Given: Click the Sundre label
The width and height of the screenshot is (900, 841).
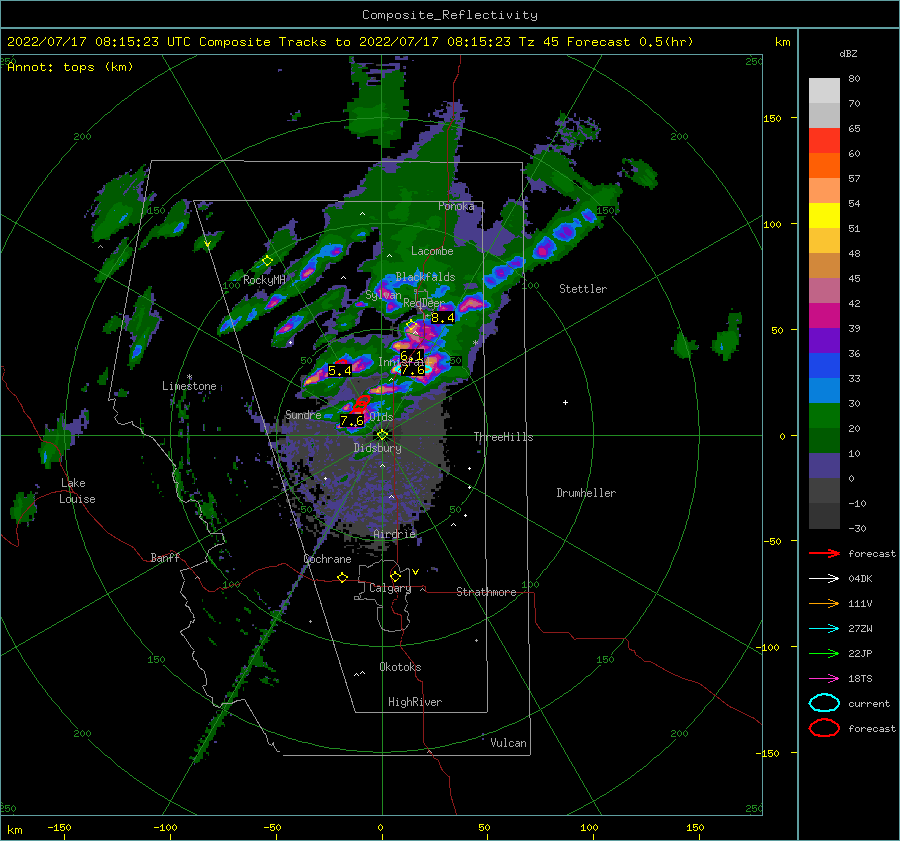Looking at the screenshot, I should [x=303, y=415].
